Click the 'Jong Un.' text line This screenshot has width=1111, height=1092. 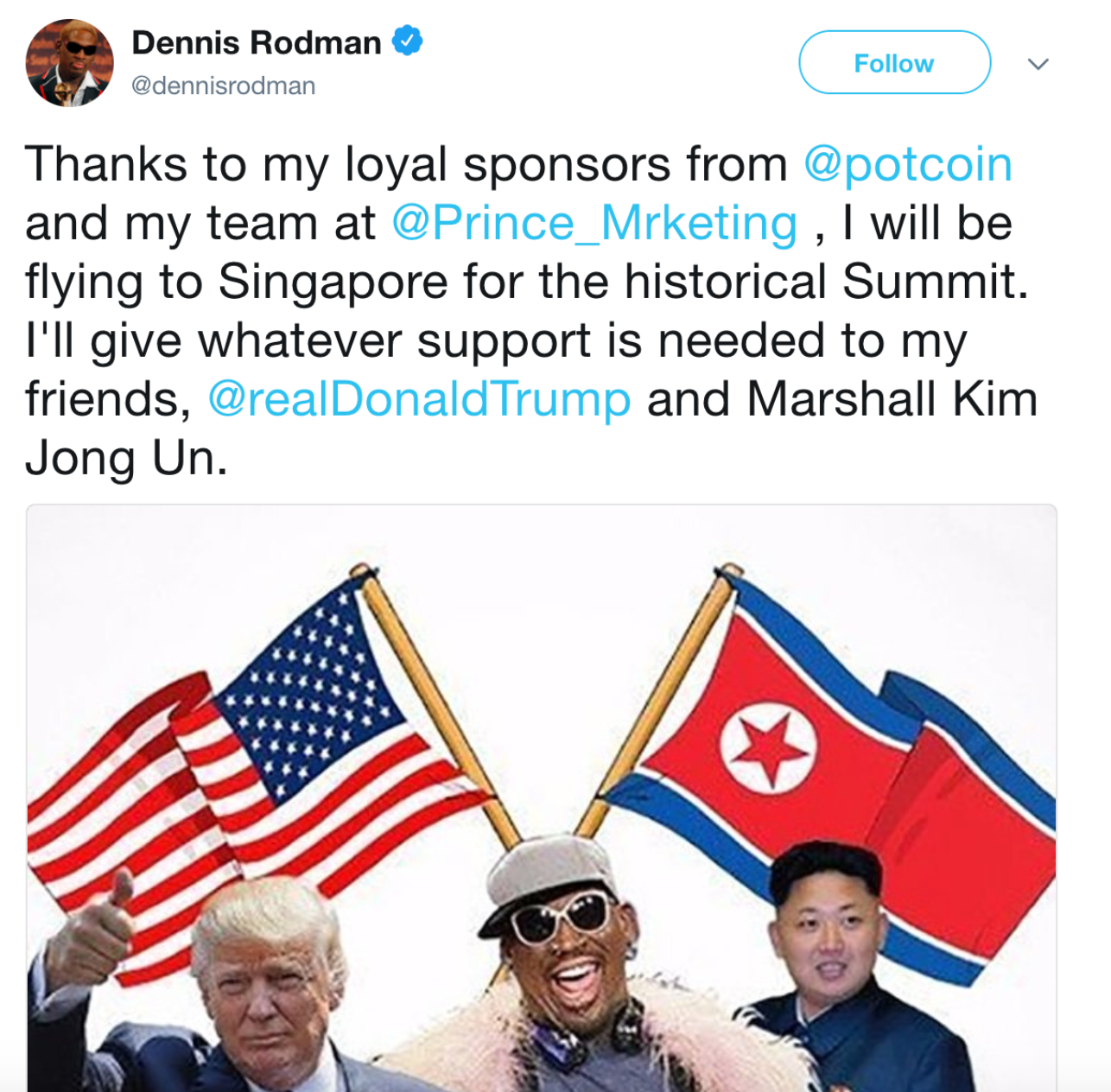click(126, 458)
